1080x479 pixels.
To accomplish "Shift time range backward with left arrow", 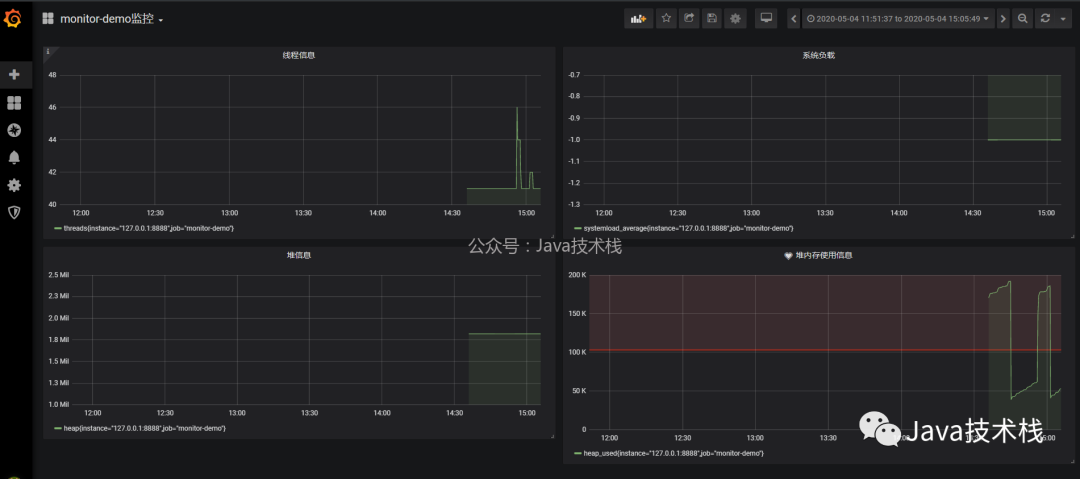I will click(793, 18).
